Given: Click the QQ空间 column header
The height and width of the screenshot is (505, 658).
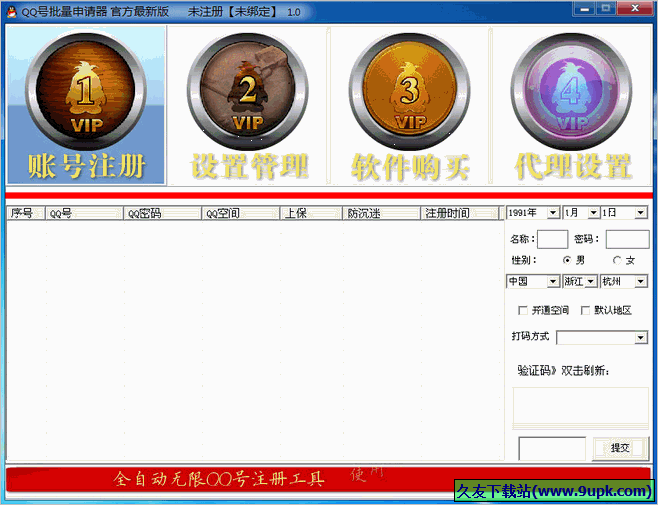Looking at the screenshot, I should point(240,213).
